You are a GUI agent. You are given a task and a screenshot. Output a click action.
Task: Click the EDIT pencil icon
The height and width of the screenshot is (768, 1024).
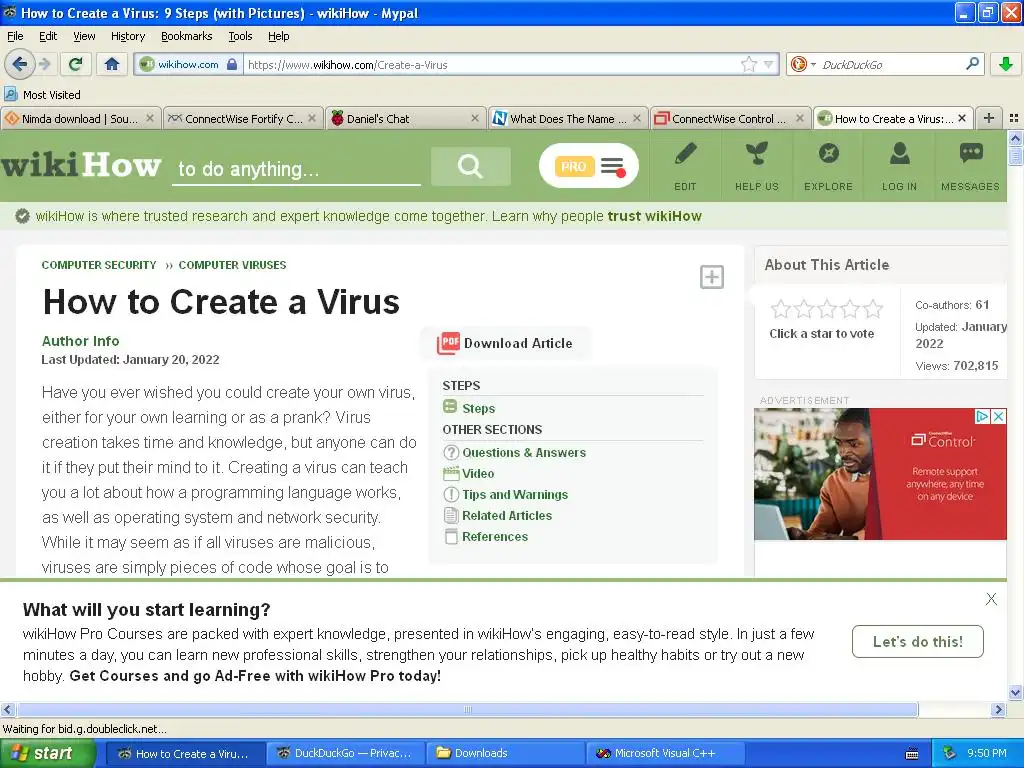685,155
